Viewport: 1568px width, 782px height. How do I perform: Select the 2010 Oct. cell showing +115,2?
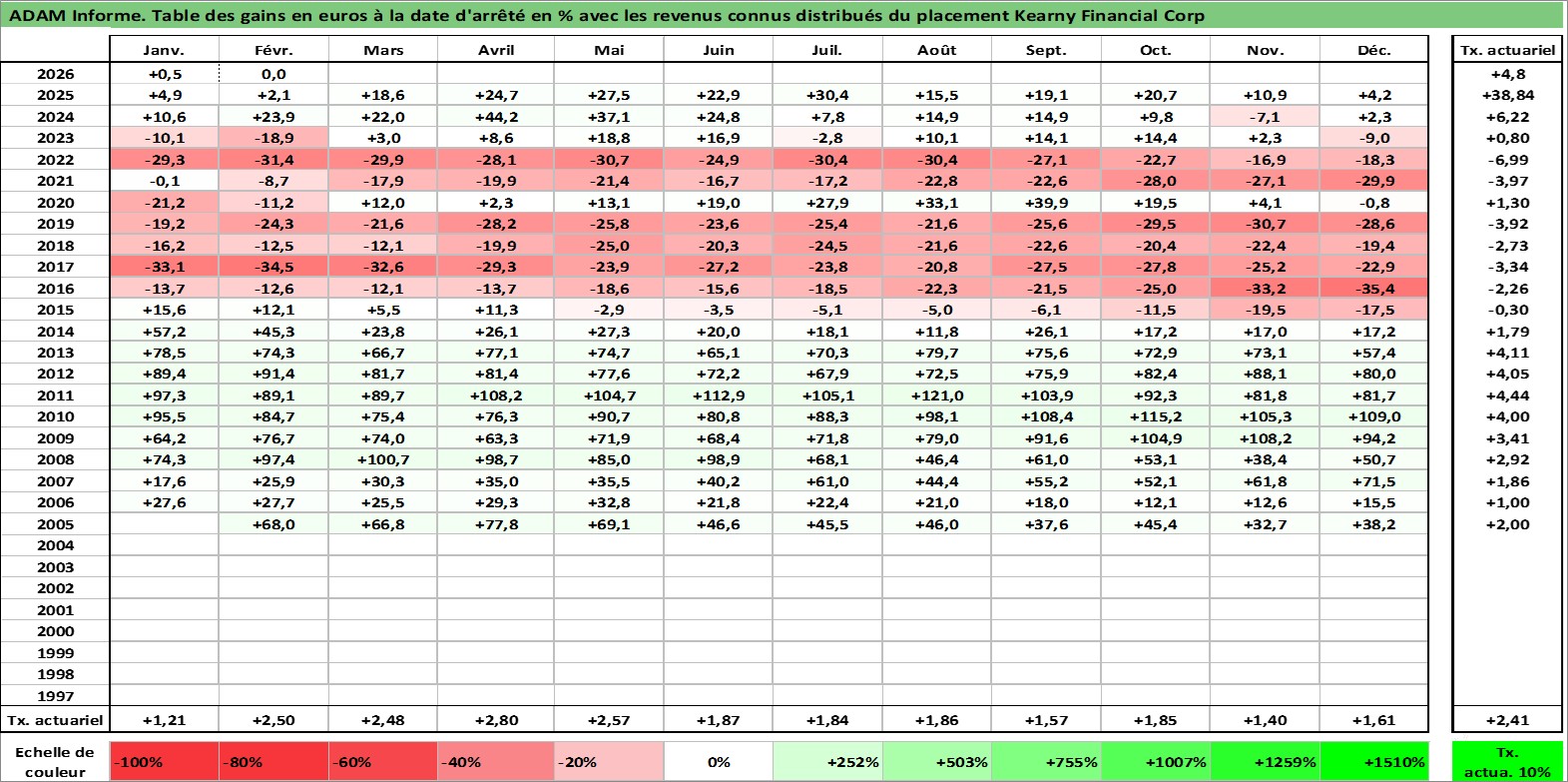pos(1156,416)
